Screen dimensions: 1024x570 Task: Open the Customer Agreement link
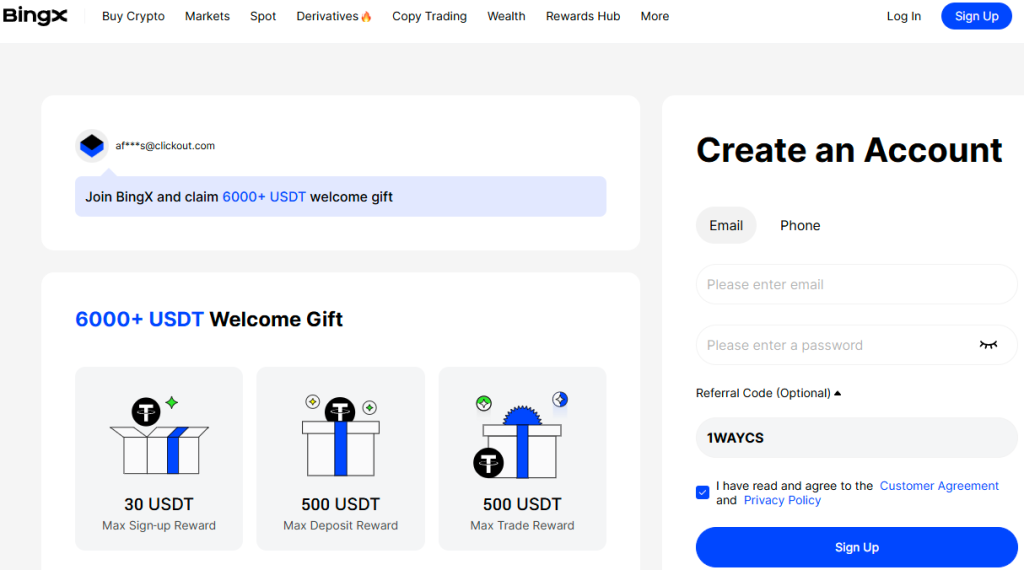[x=939, y=486]
